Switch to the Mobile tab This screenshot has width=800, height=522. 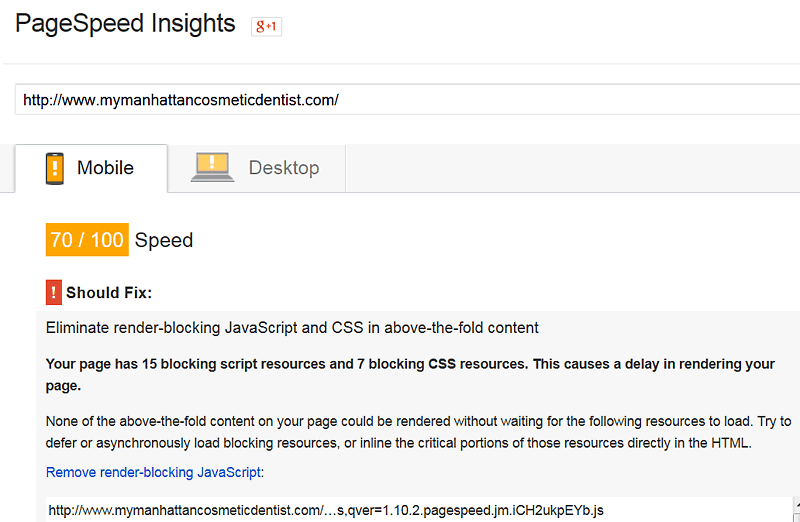pyautogui.click(x=91, y=168)
